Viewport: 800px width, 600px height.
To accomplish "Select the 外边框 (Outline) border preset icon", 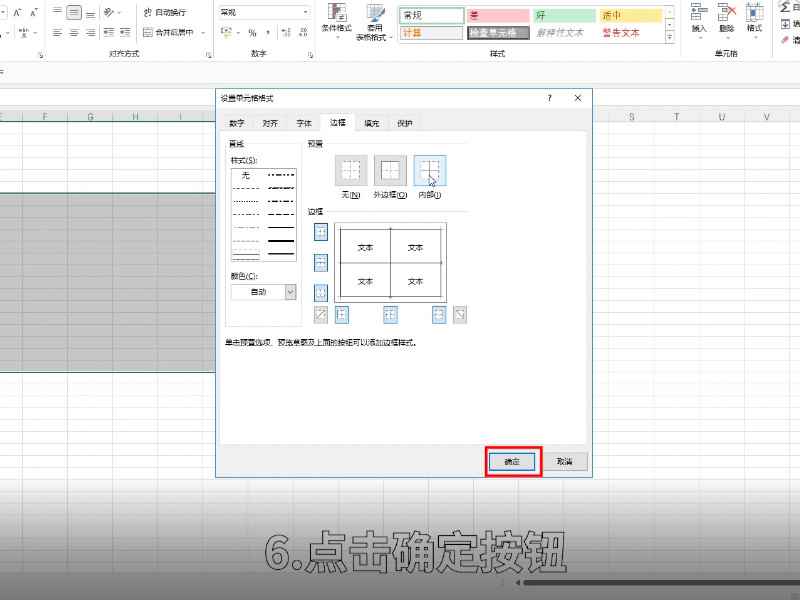I will point(389,171).
